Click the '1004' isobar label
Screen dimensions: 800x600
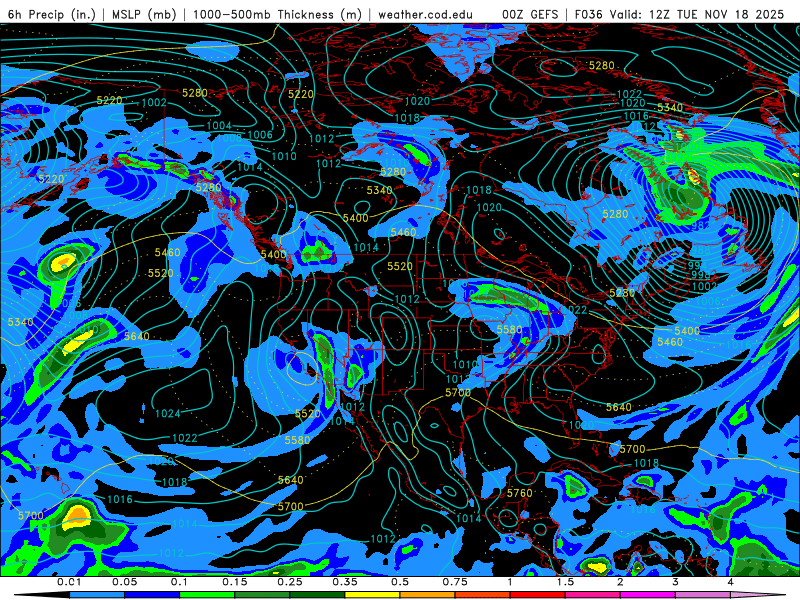coord(219,125)
